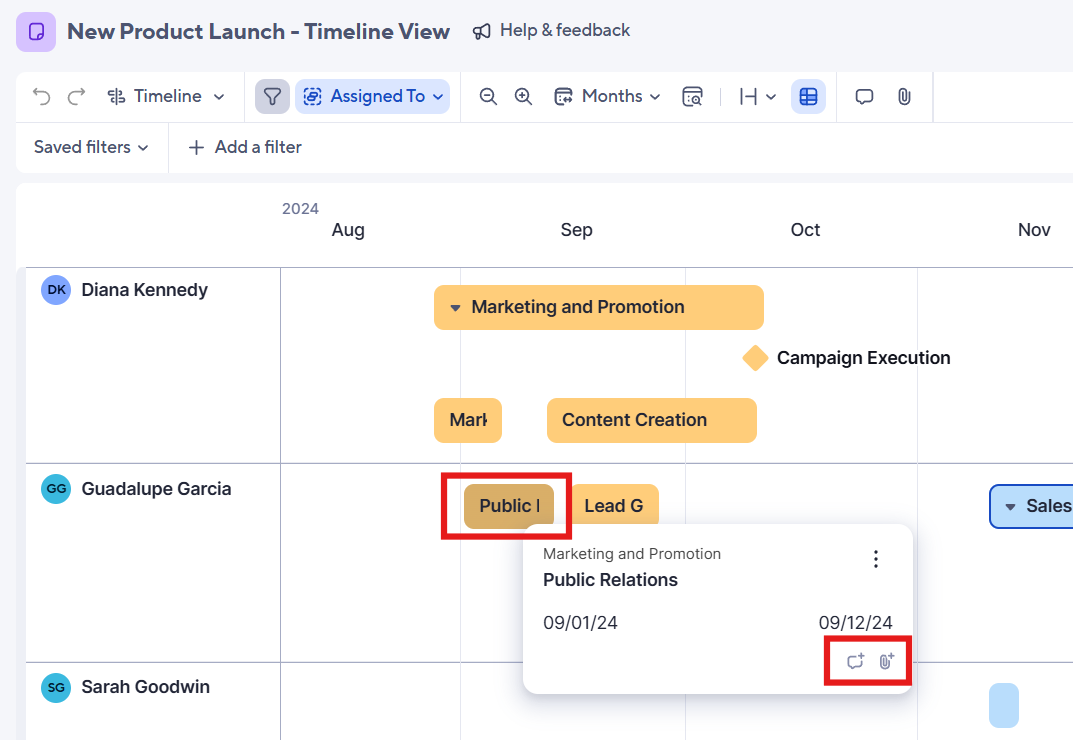Toggle the grid panel view button
1073x740 pixels.
pos(808,96)
